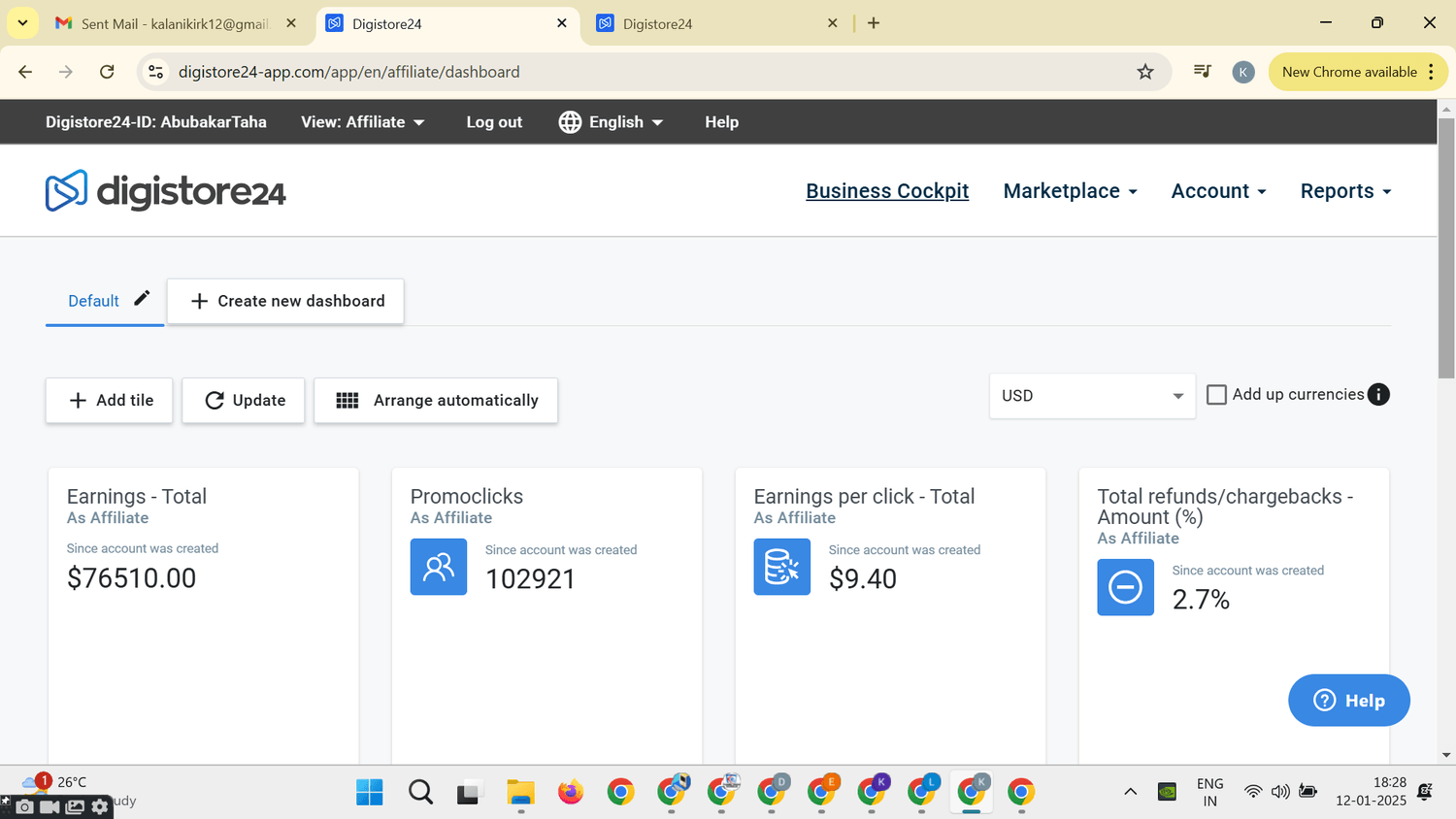1456x819 pixels.
Task: Open the clock and date in taskbar
Action: (x=1371, y=791)
